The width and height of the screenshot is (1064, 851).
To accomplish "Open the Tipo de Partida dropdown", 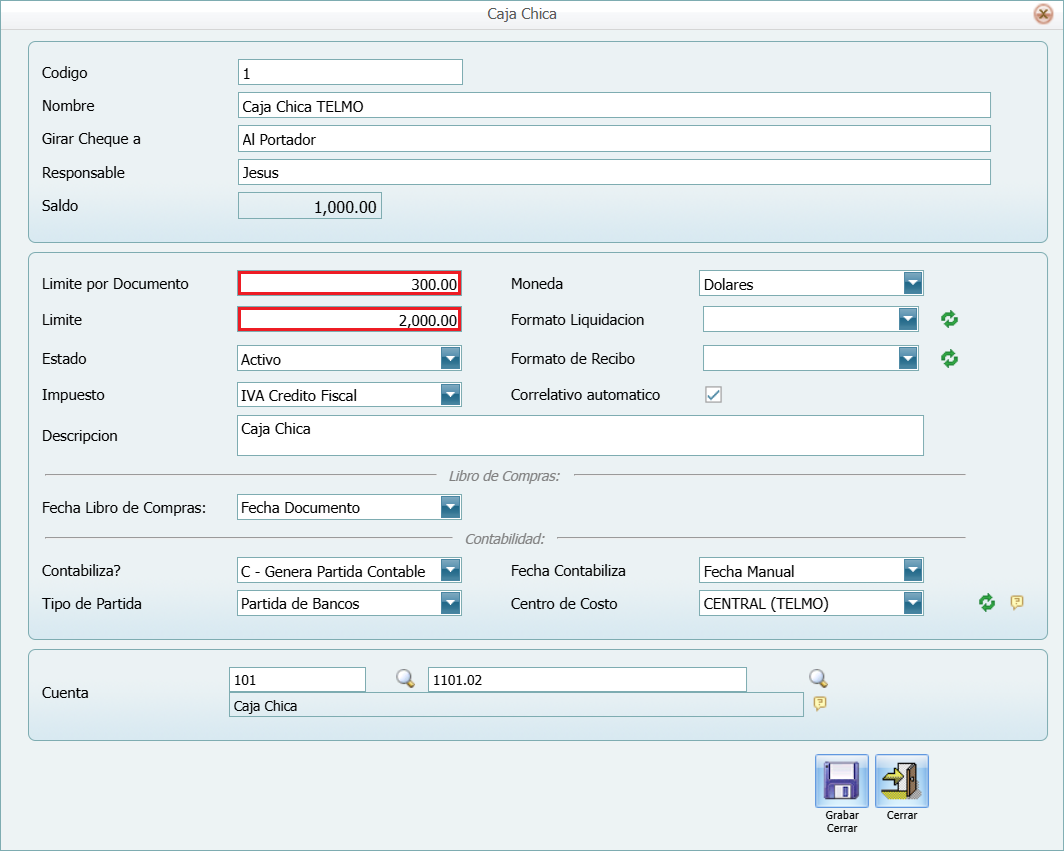I will point(450,603).
